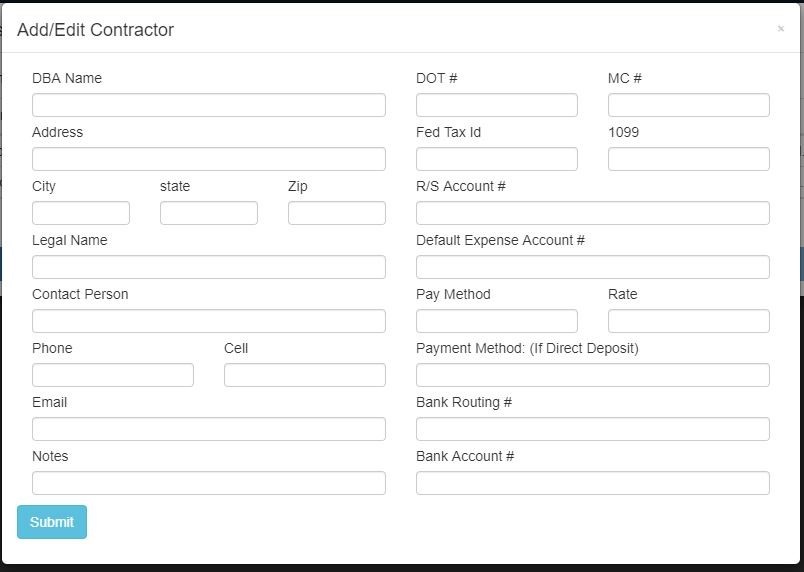Select the Rate input box
The height and width of the screenshot is (572, 804).
tap(689, 321)
